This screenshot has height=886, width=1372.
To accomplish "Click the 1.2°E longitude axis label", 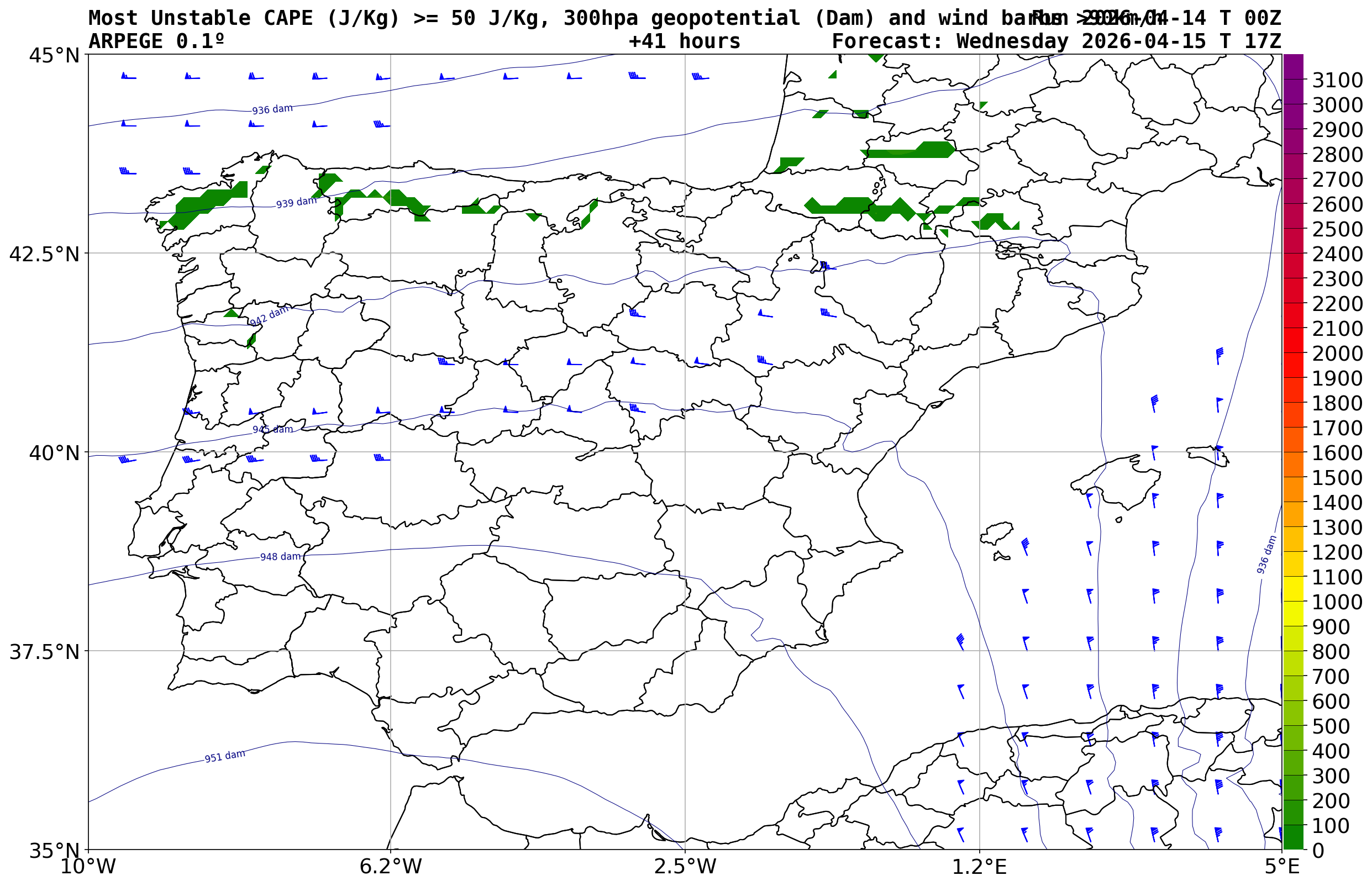I will (980, 867).
